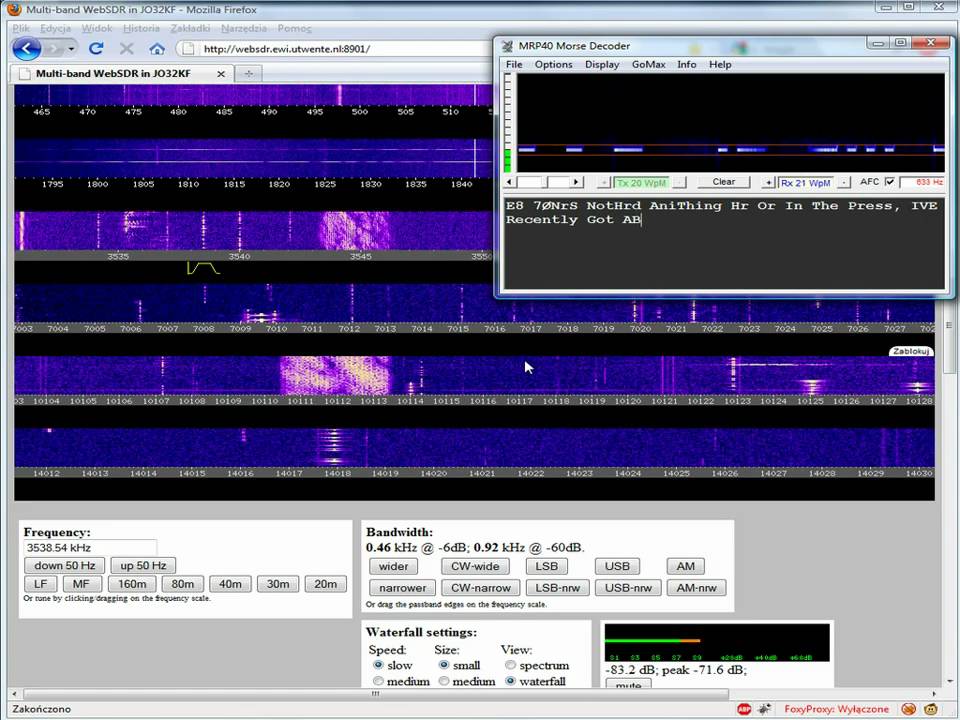Click the wider bandwidth button
The image size is (960, 720).
pyautogui.click(x=393, y=566)
